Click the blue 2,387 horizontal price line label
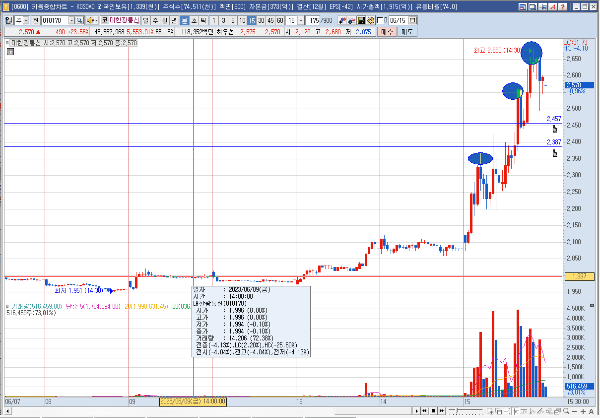600x418 pixels. pos(554,142)
